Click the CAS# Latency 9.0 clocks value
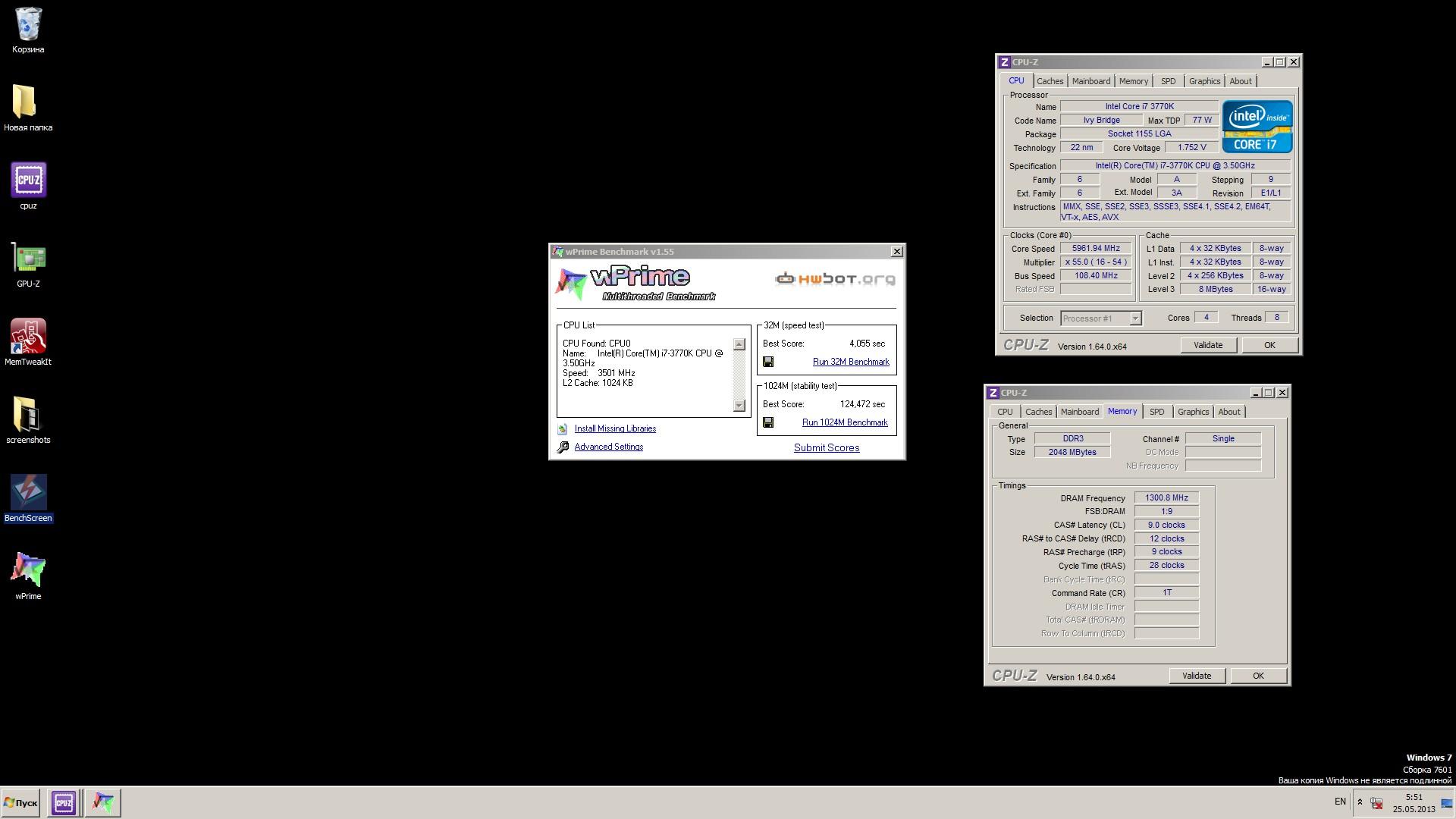 1166,525
